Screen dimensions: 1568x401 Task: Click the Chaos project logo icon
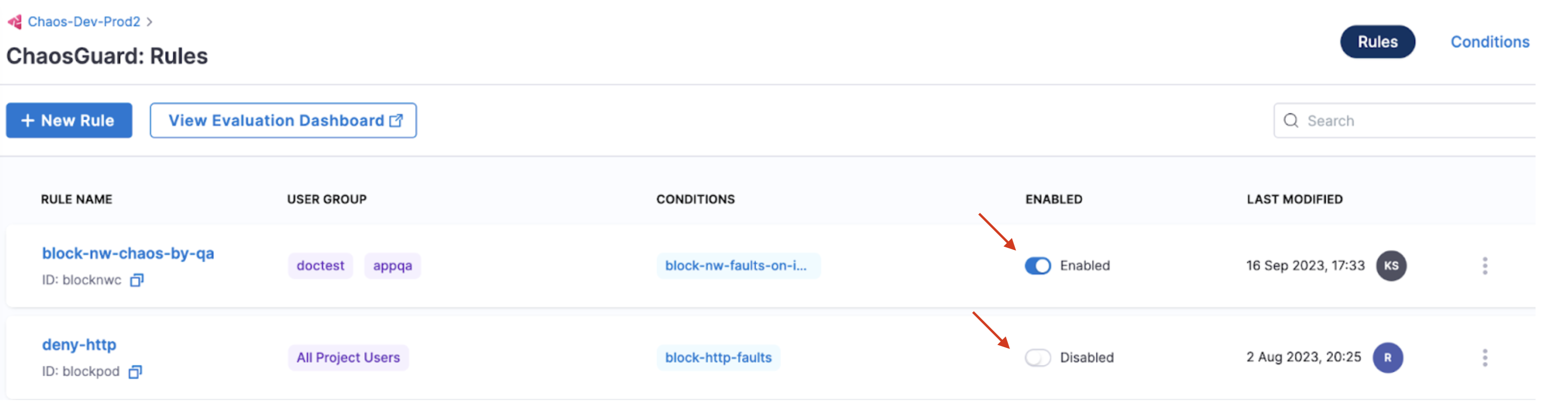[15, 22]
